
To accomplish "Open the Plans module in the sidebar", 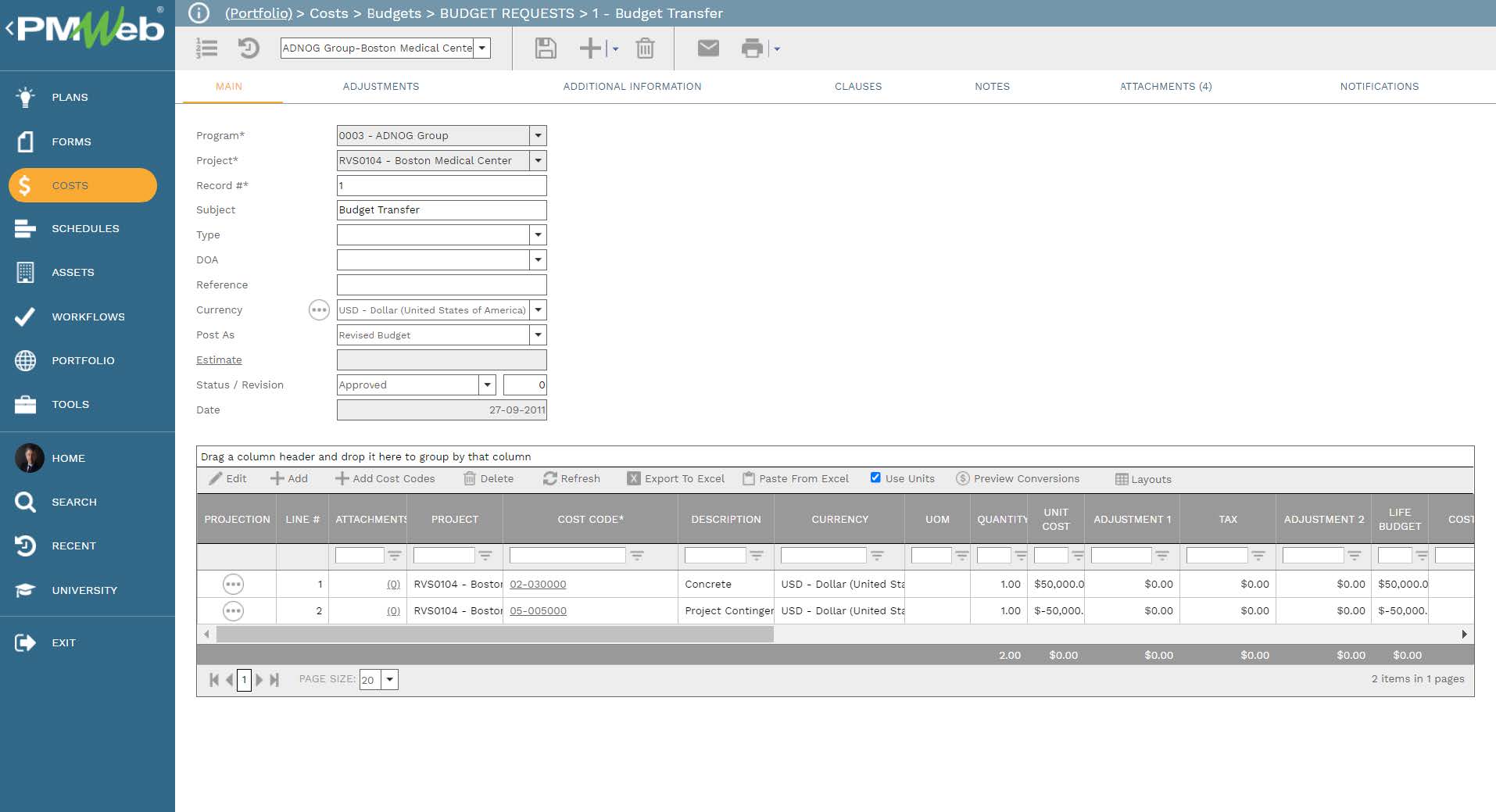I will point(70,97).
